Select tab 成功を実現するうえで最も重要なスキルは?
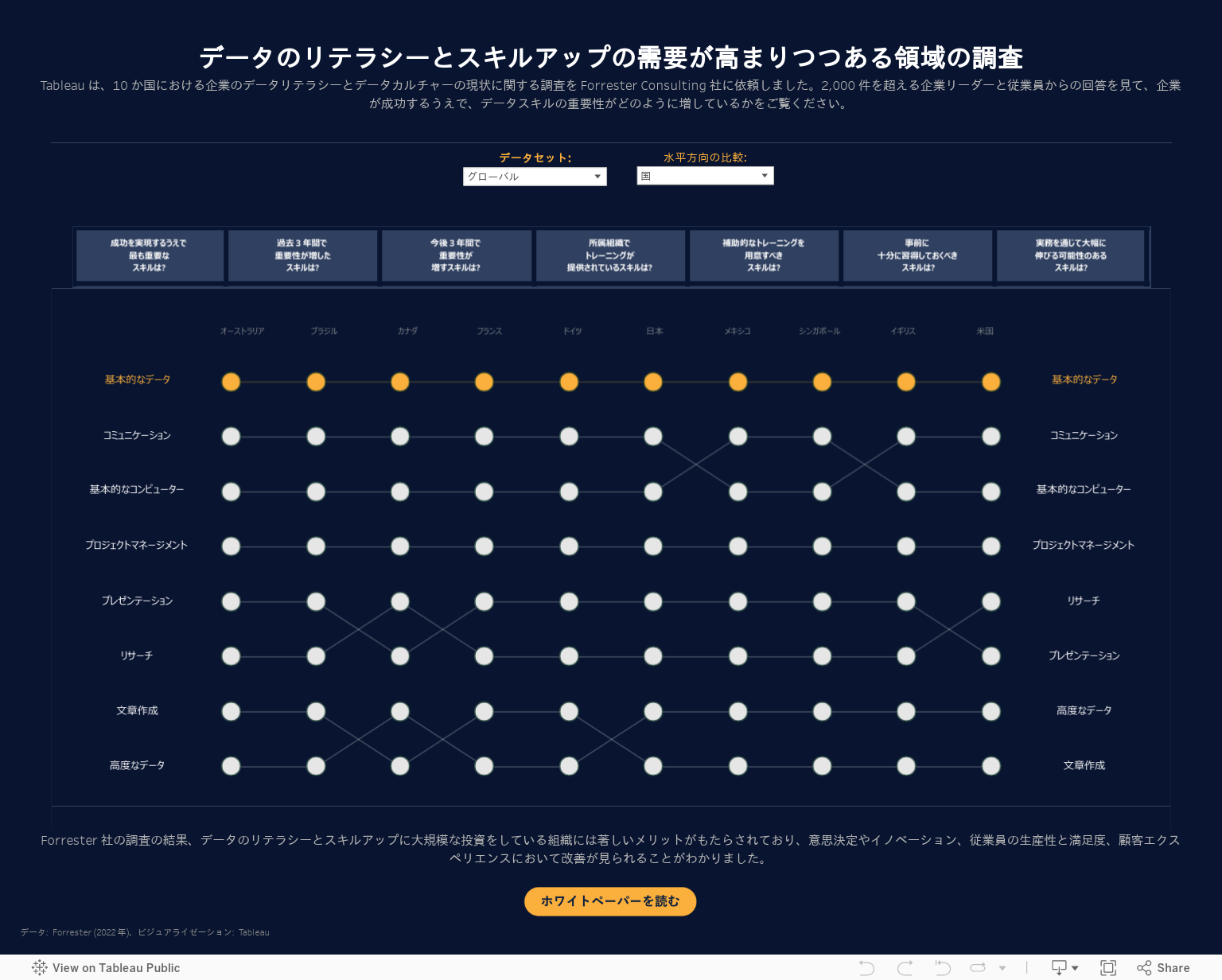The image size is (1222, 980). (x=149, y=255)
